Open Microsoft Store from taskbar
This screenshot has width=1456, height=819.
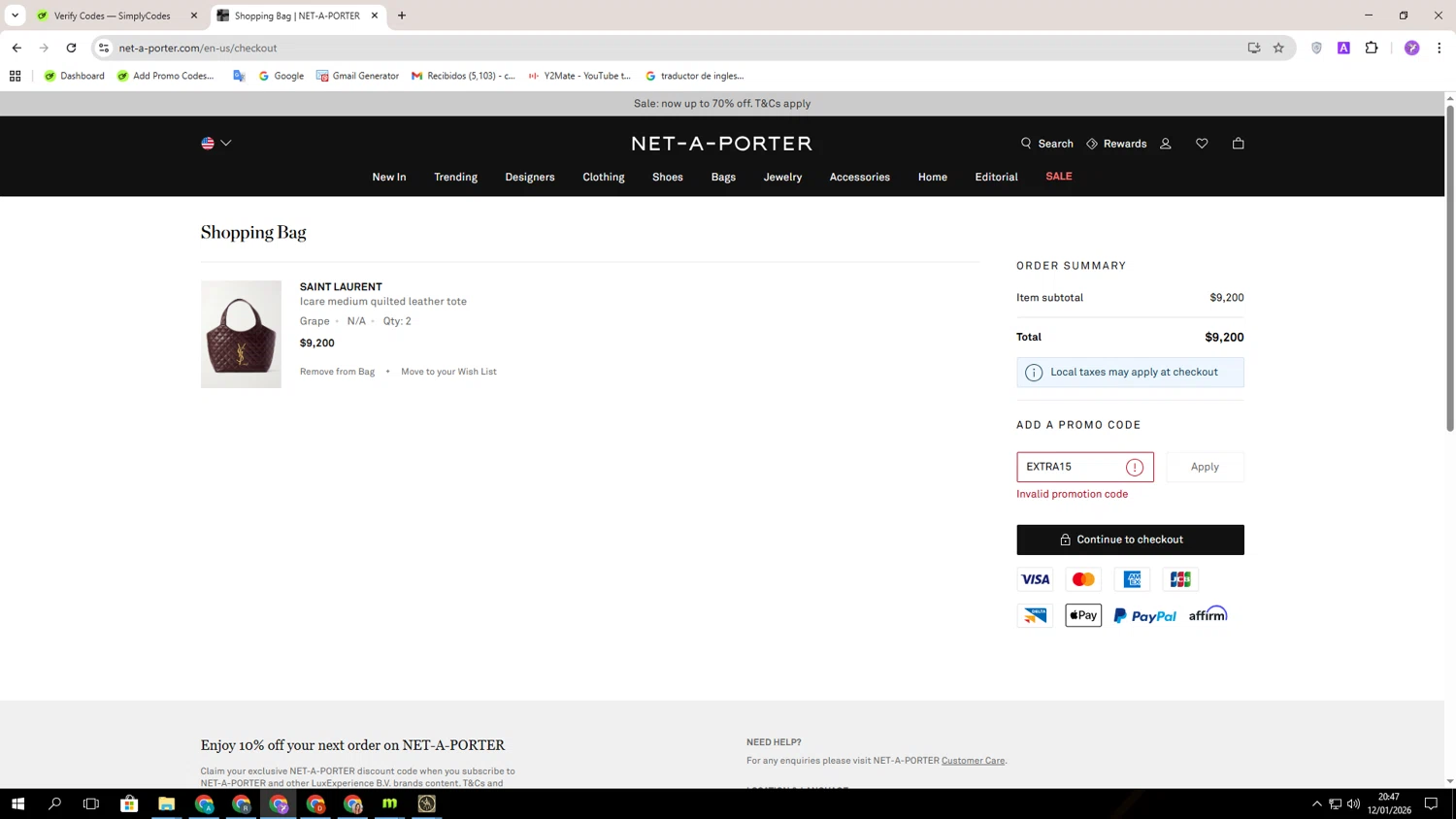(129, 803)
